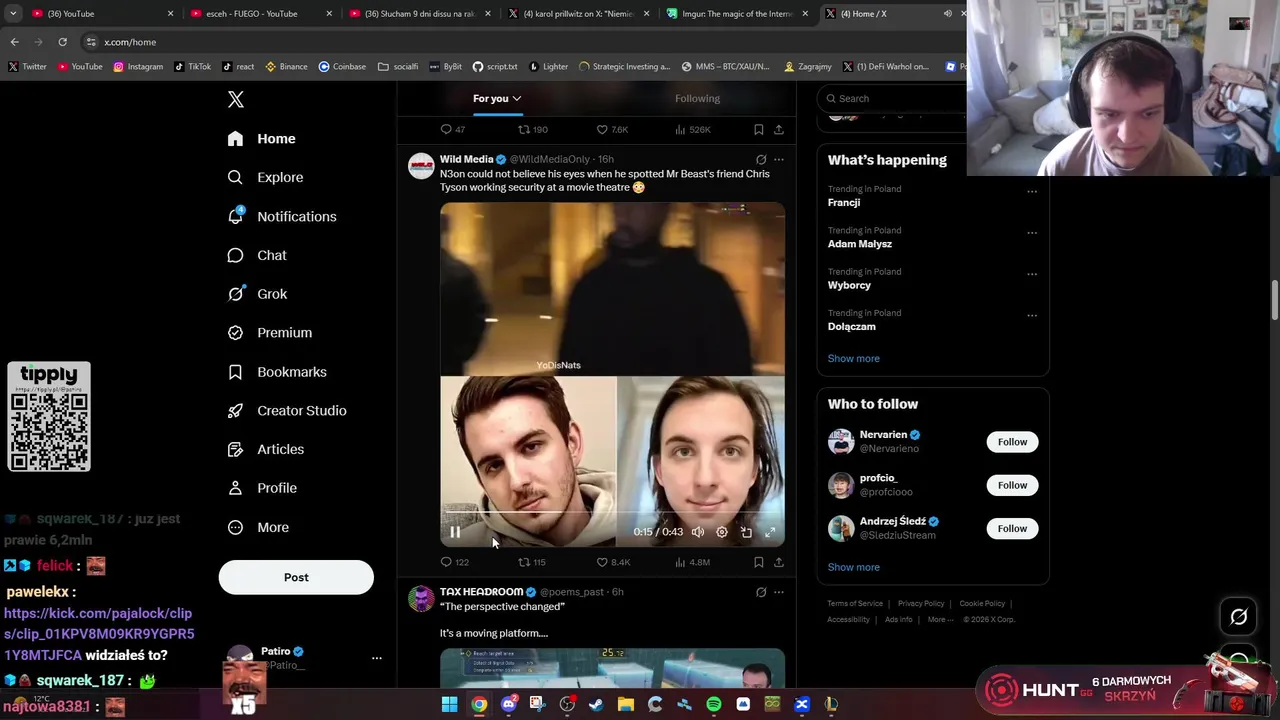Viewport: 1280px width, 720px height.
Task: Go back in Chrome browser
Action: click(14, 42)
